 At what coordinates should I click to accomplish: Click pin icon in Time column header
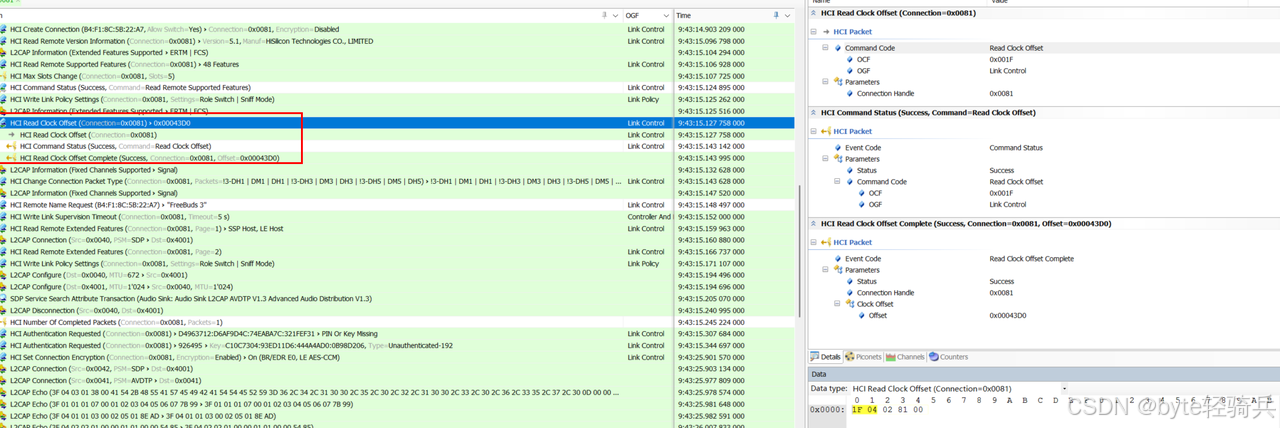click(776, 15)
